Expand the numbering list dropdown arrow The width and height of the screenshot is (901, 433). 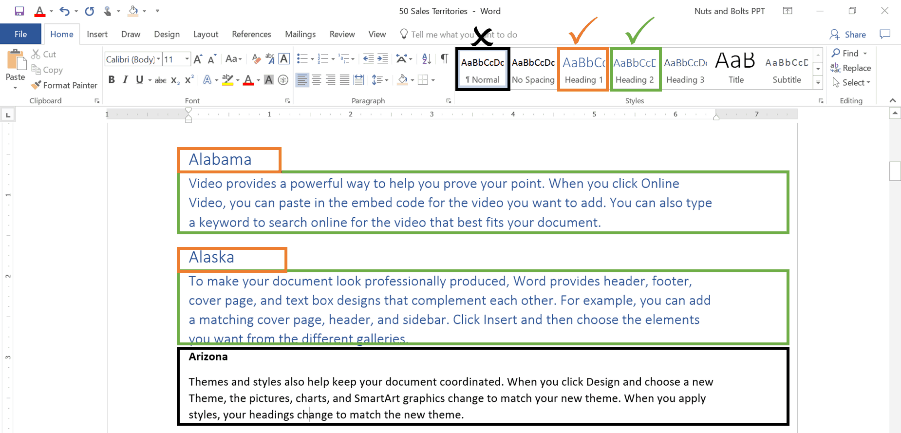coord(333,59)
